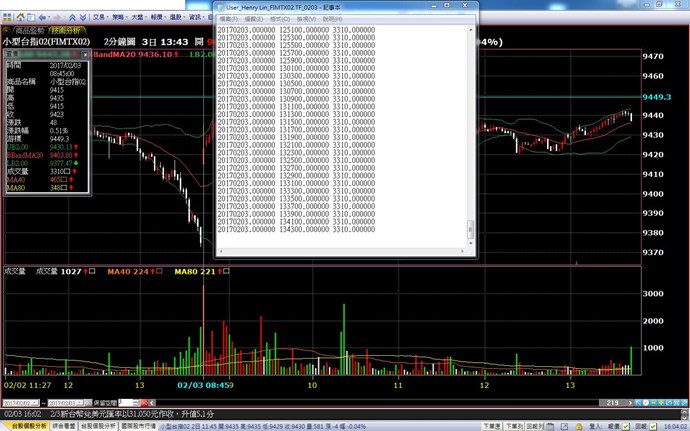Open the 格式 menu in Notepad
The width and height of the screenshot is (690, 431).
[x=278, y=18]
